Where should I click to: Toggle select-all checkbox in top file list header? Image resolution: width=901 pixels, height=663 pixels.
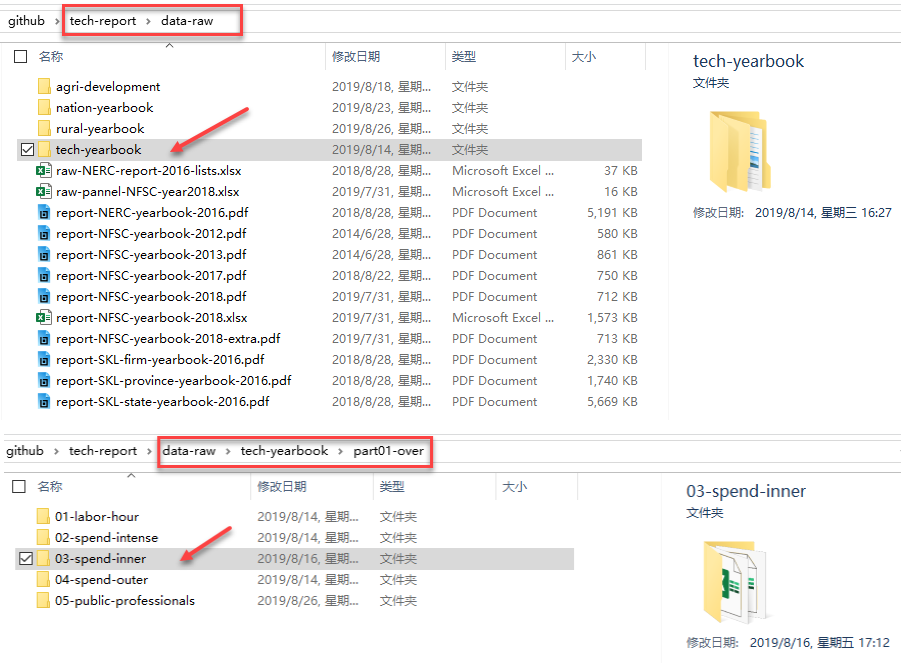(20, 57)
